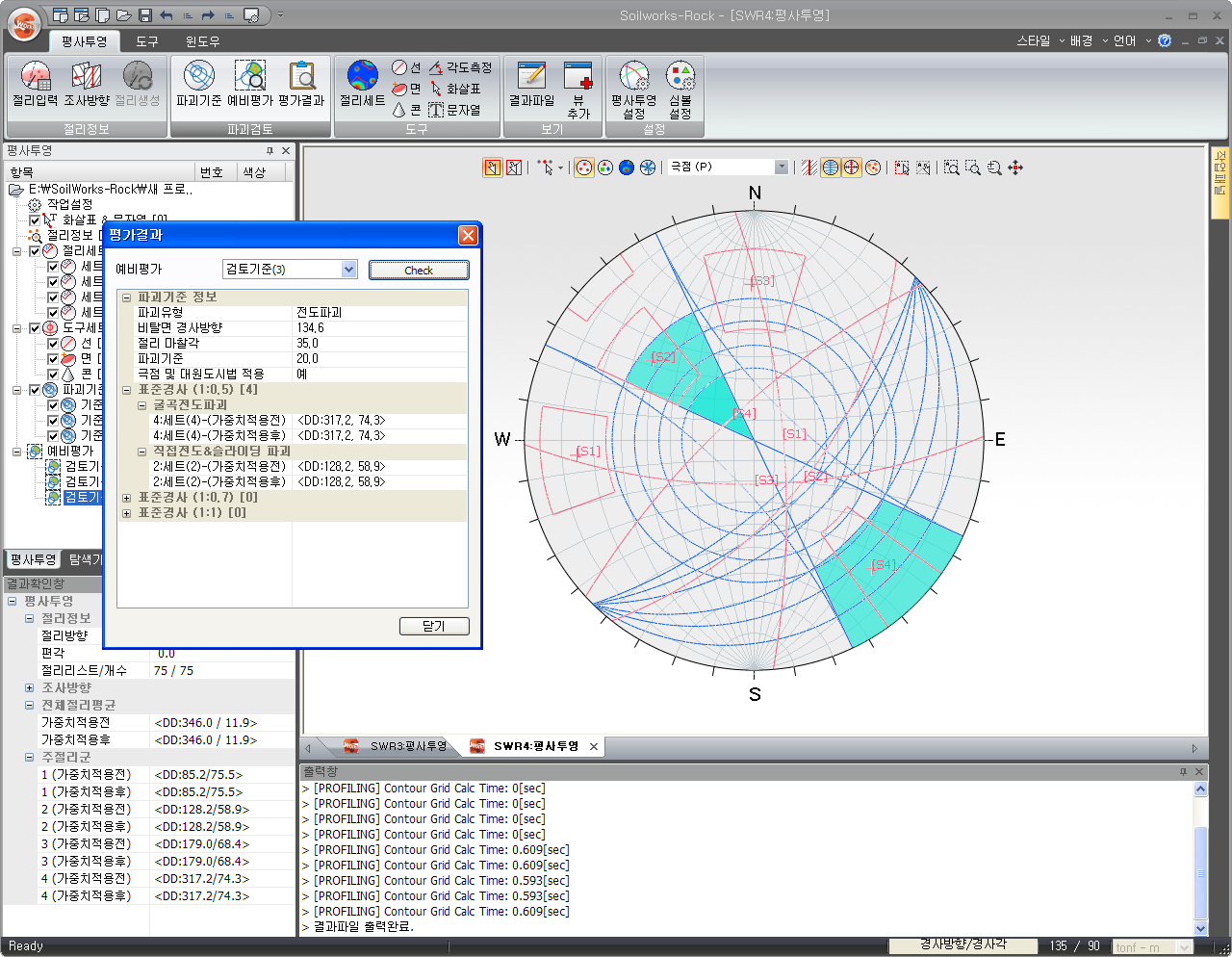The image size is (1232, 957).
Task: Open 평사투영 설정 projection settings
Action: tap(633, 87)
